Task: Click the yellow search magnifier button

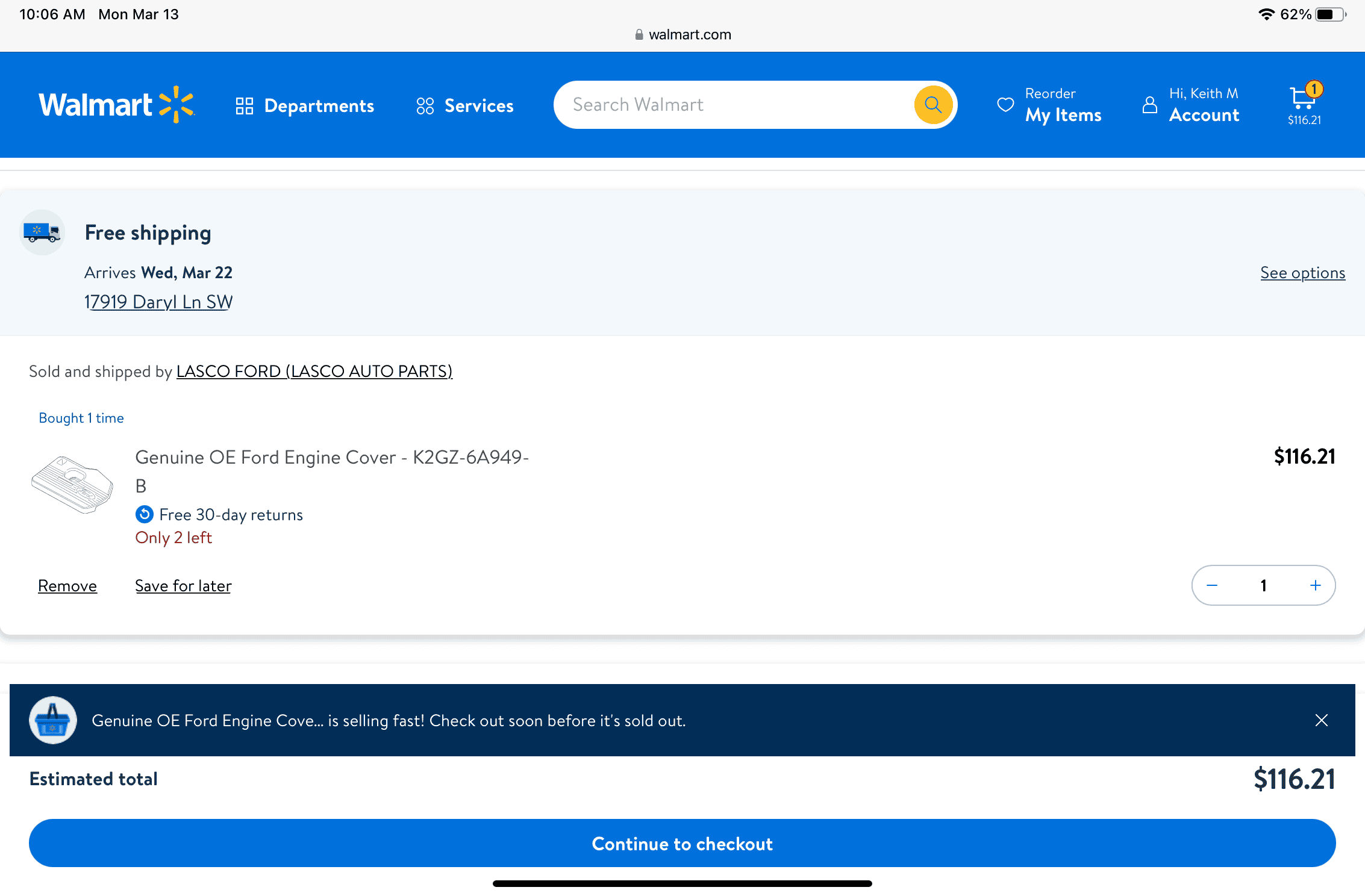Action: [933, 105]
